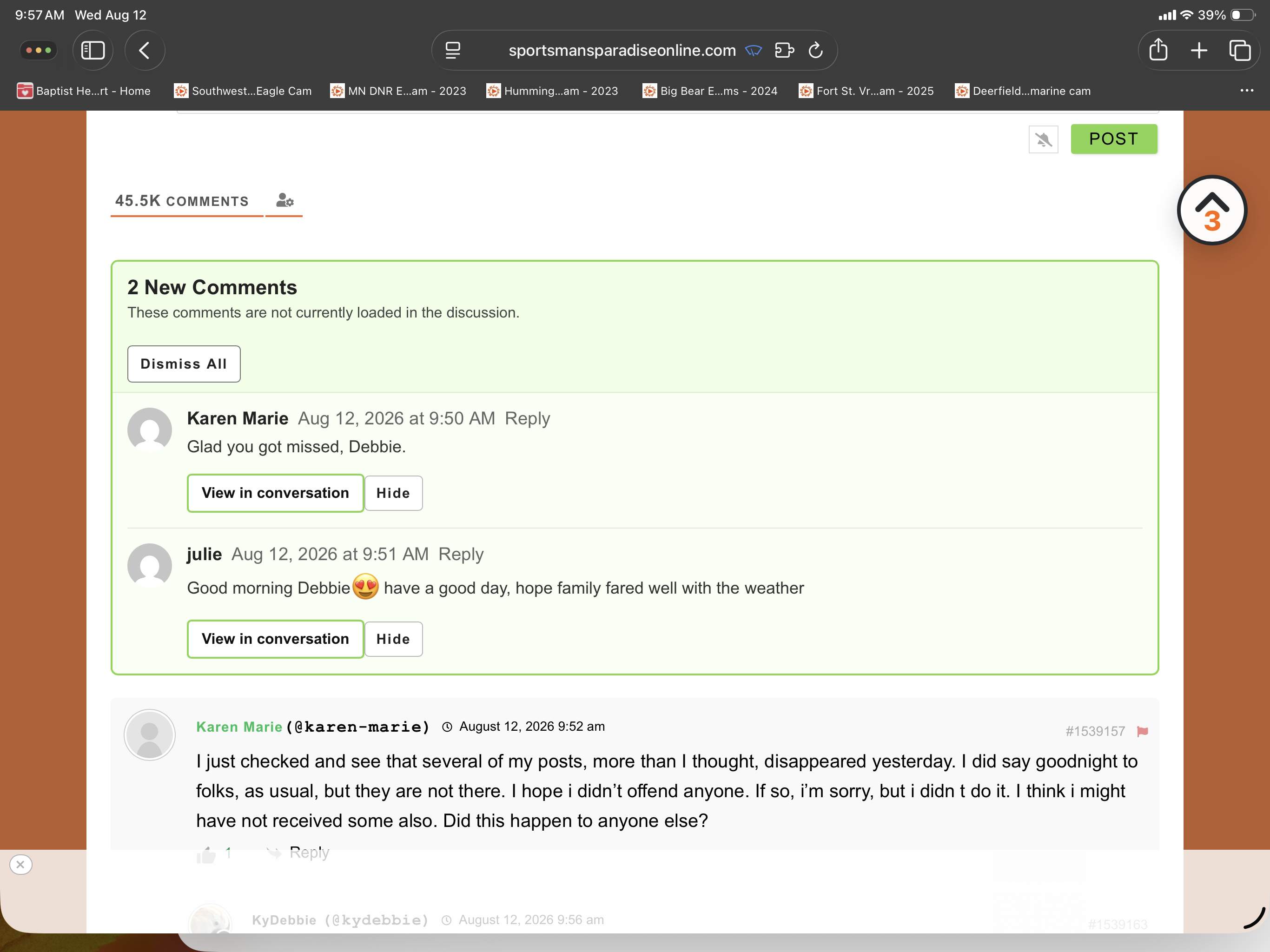Image resolution: width=1270 pixels, height=952 pixels.
Task: Reload the current page
Action: [x=816, y=51]
